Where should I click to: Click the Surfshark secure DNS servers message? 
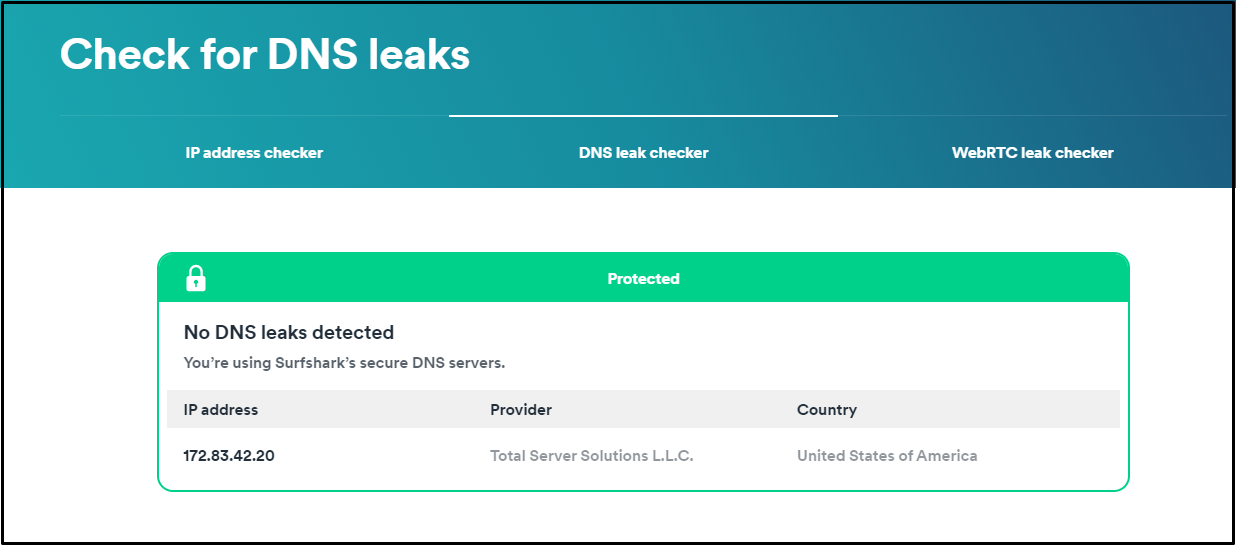pyautogui.click(x=344, y=363)
